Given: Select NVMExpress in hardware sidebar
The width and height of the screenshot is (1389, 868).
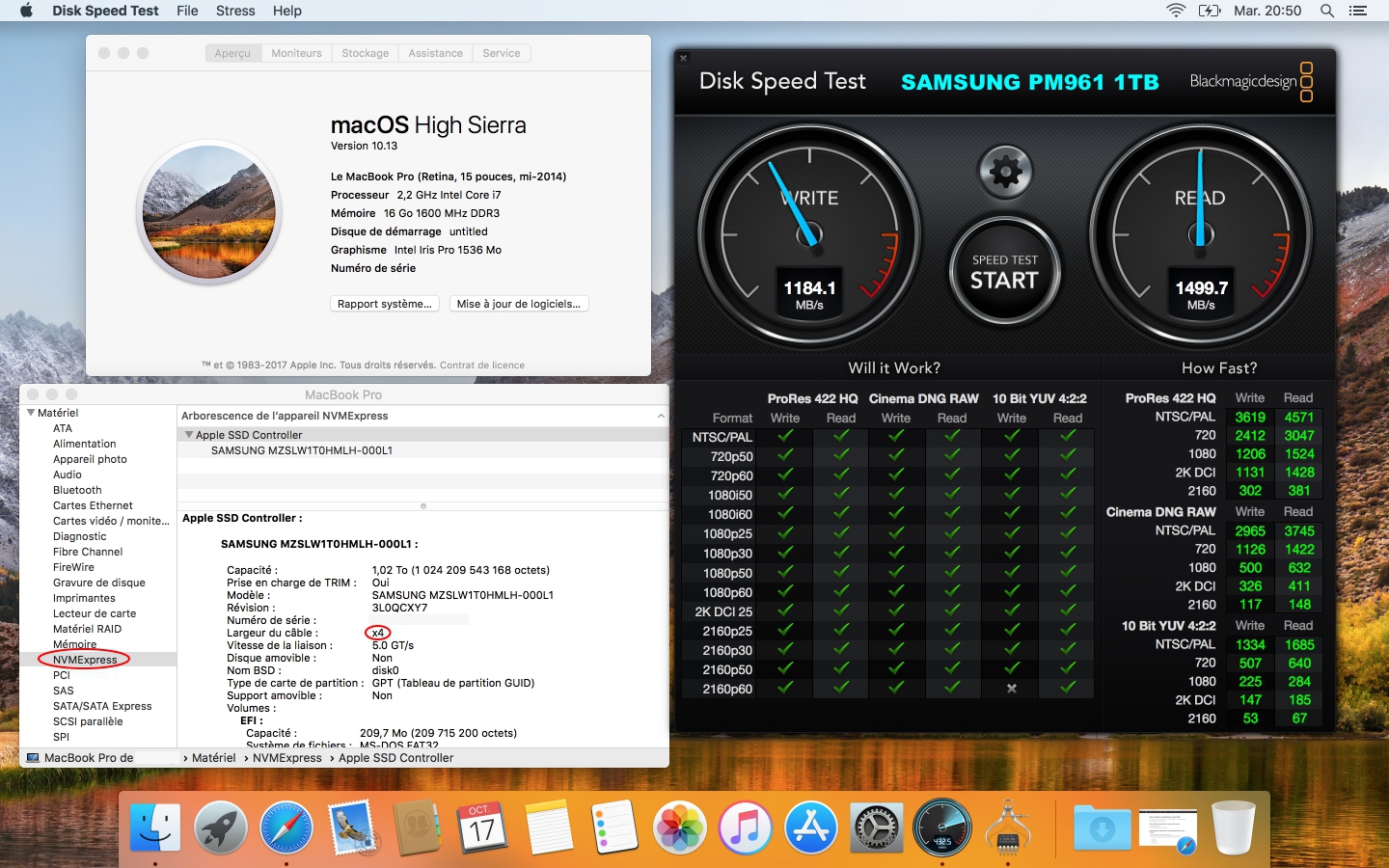Looking at the screenshot, I should (x=97, y=660).
